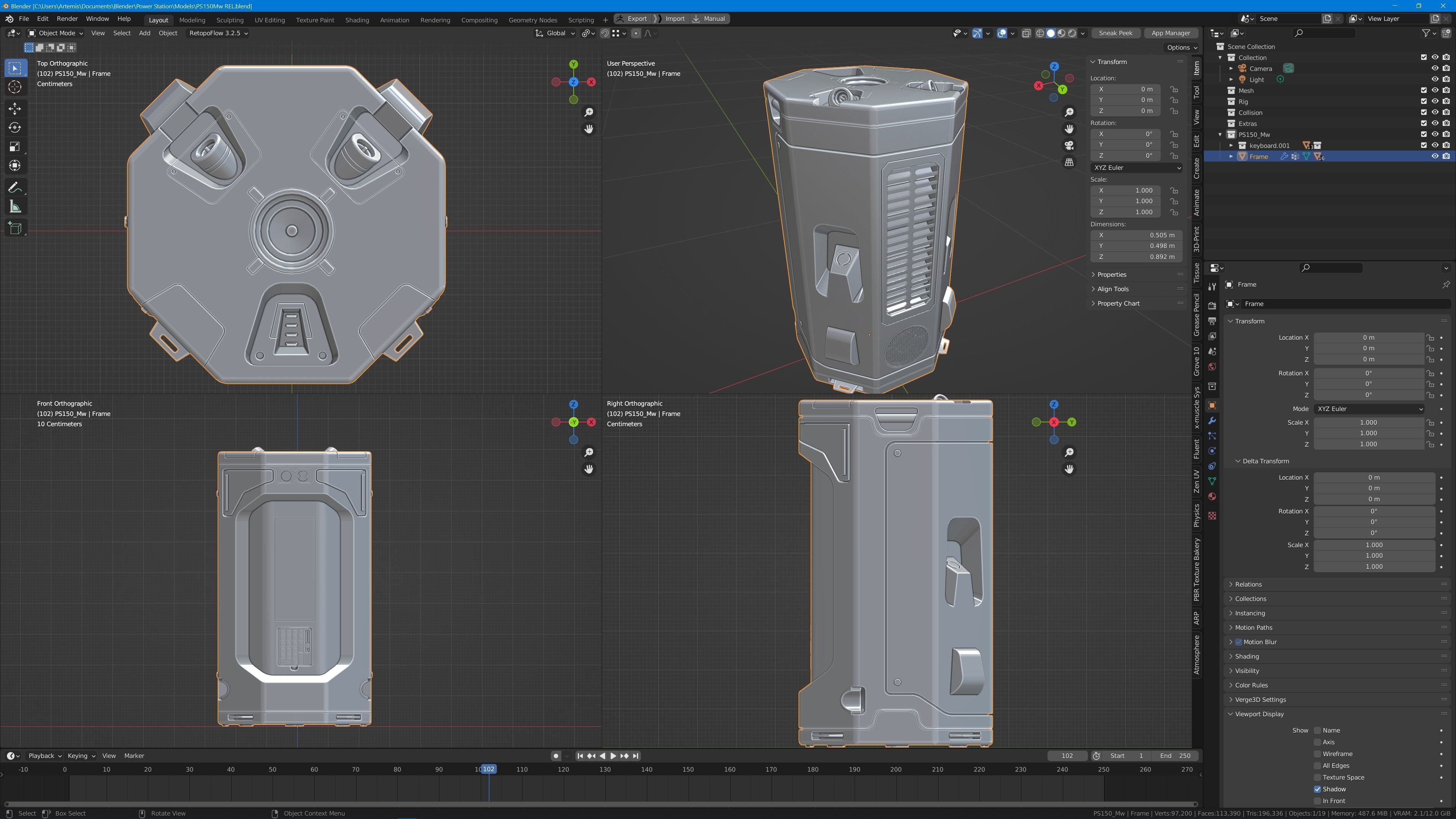Open Object Data mesh properties tab

(x=1212, y=482)
